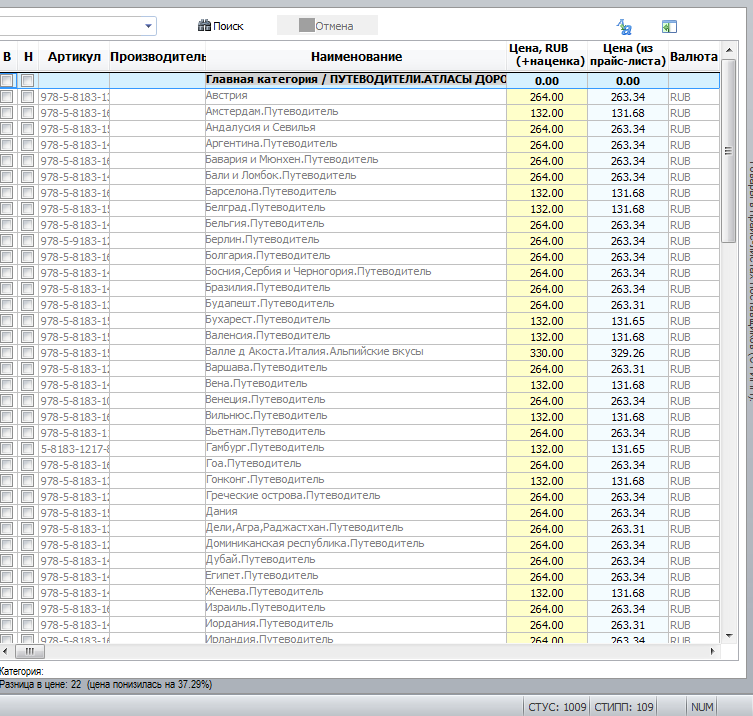Select the Венеция.Путеводитель row name
Image resolution: width=753 pixels, height=716 pixels.
(266, 400)
